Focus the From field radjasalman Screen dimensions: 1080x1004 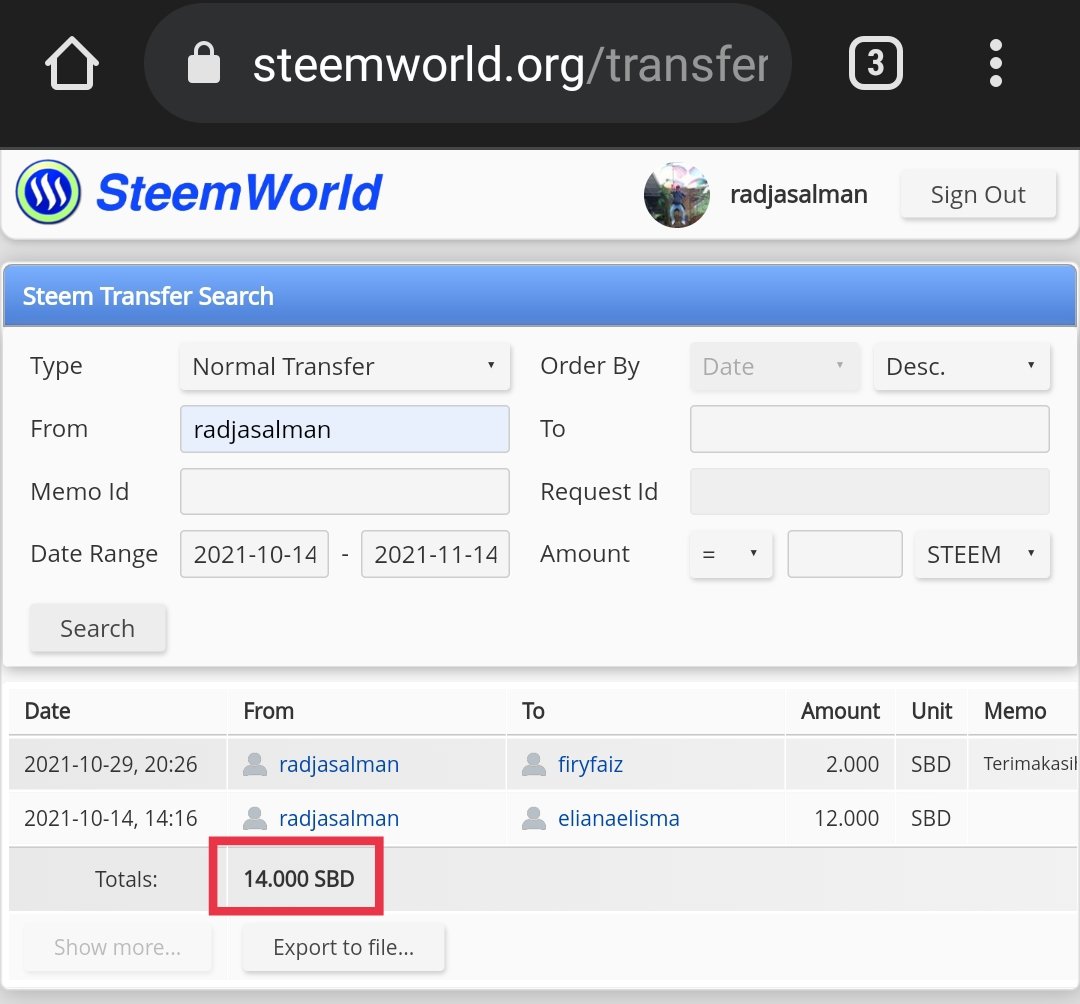345,429
